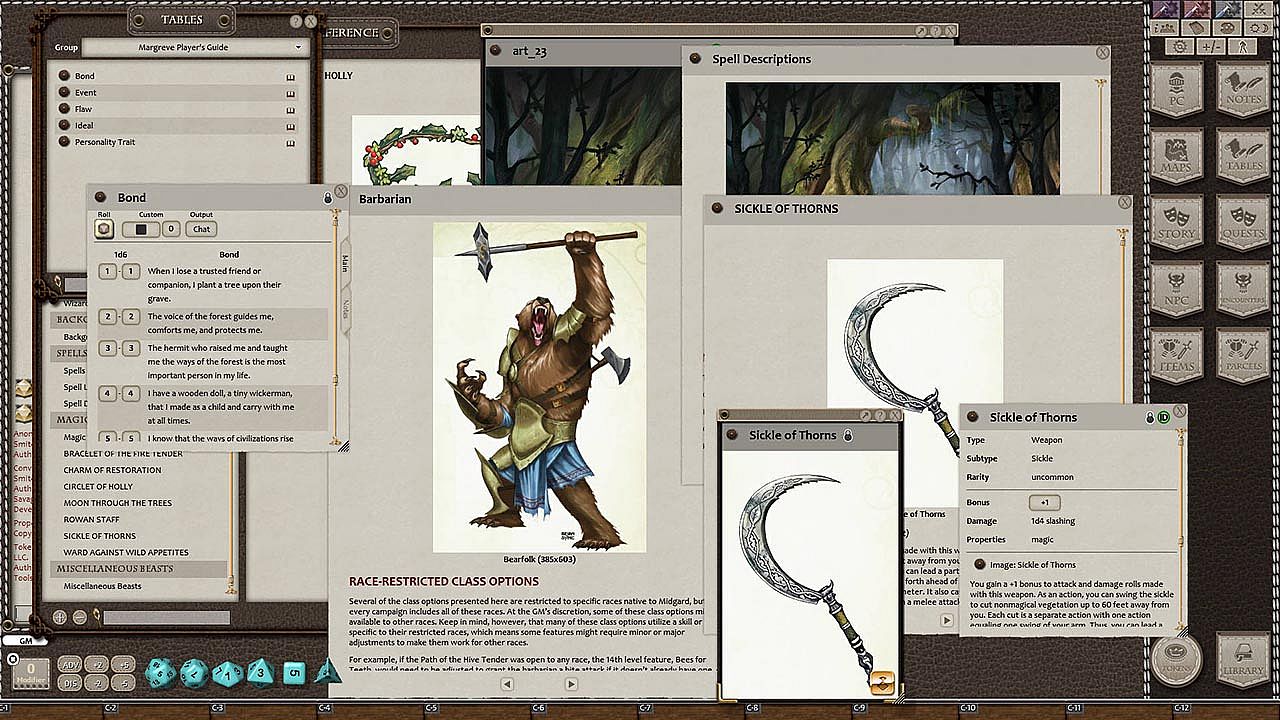Toggle the lock on the Bond window
1280x720 pixels.
[x=327, y=197]
